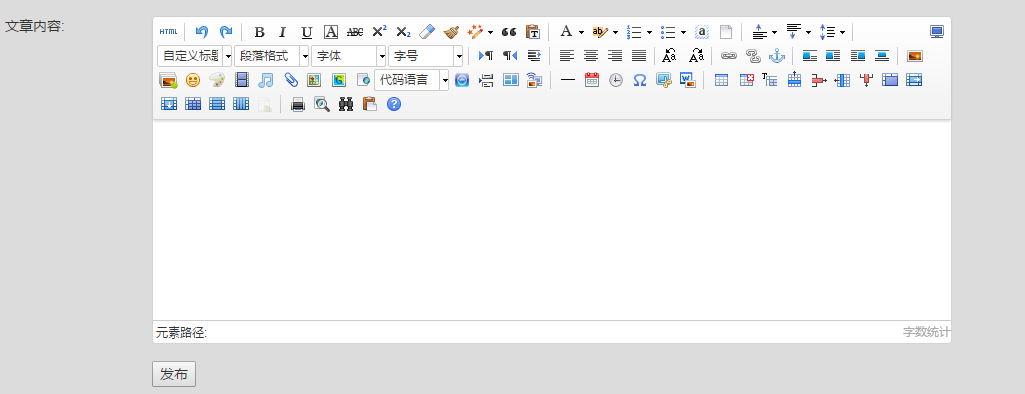Click the 发布 publish button
The height and width of the screenshot is (394, 1025).
174,374
